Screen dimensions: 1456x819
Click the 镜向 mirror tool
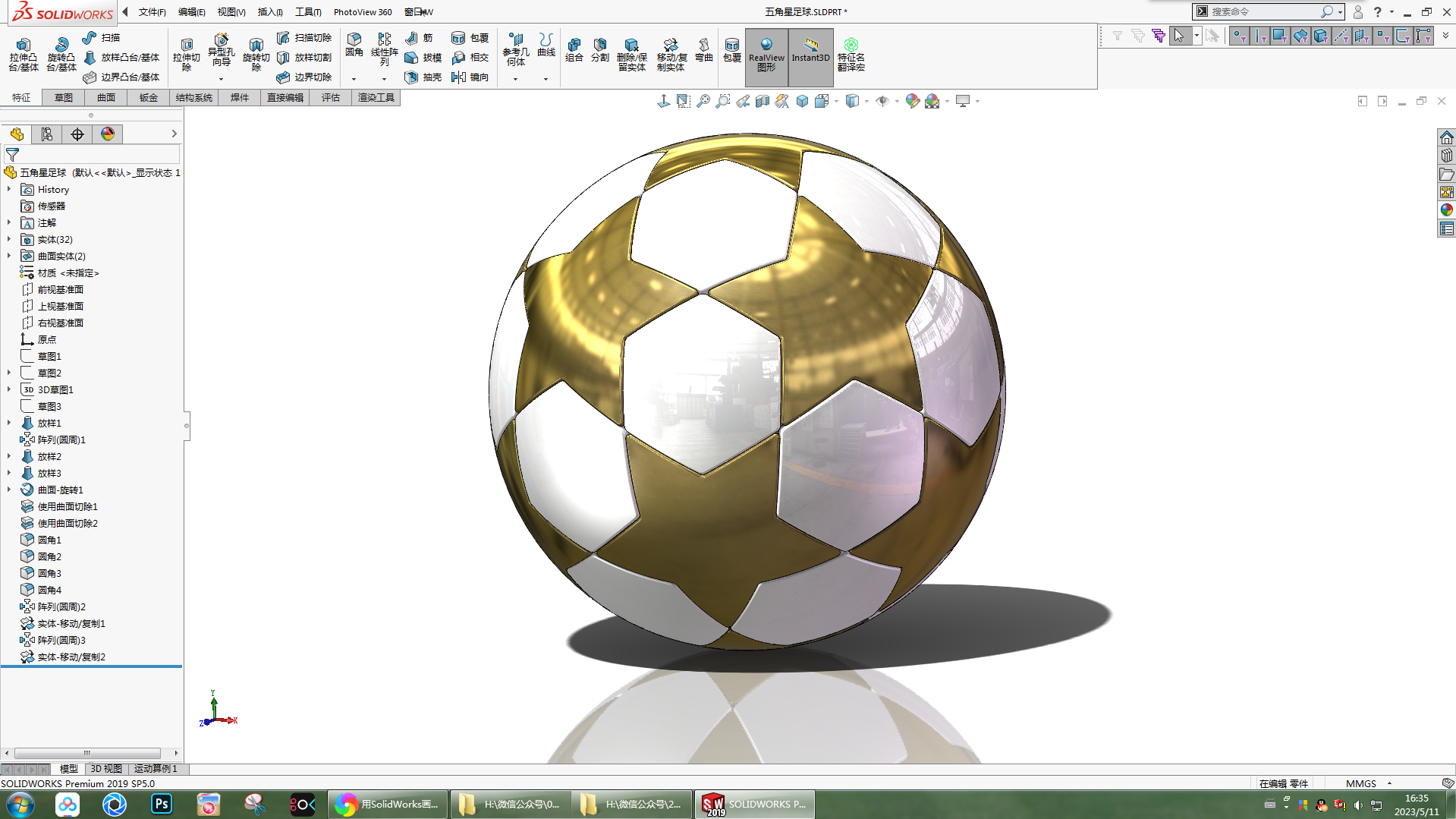click(x=470, y=77)
